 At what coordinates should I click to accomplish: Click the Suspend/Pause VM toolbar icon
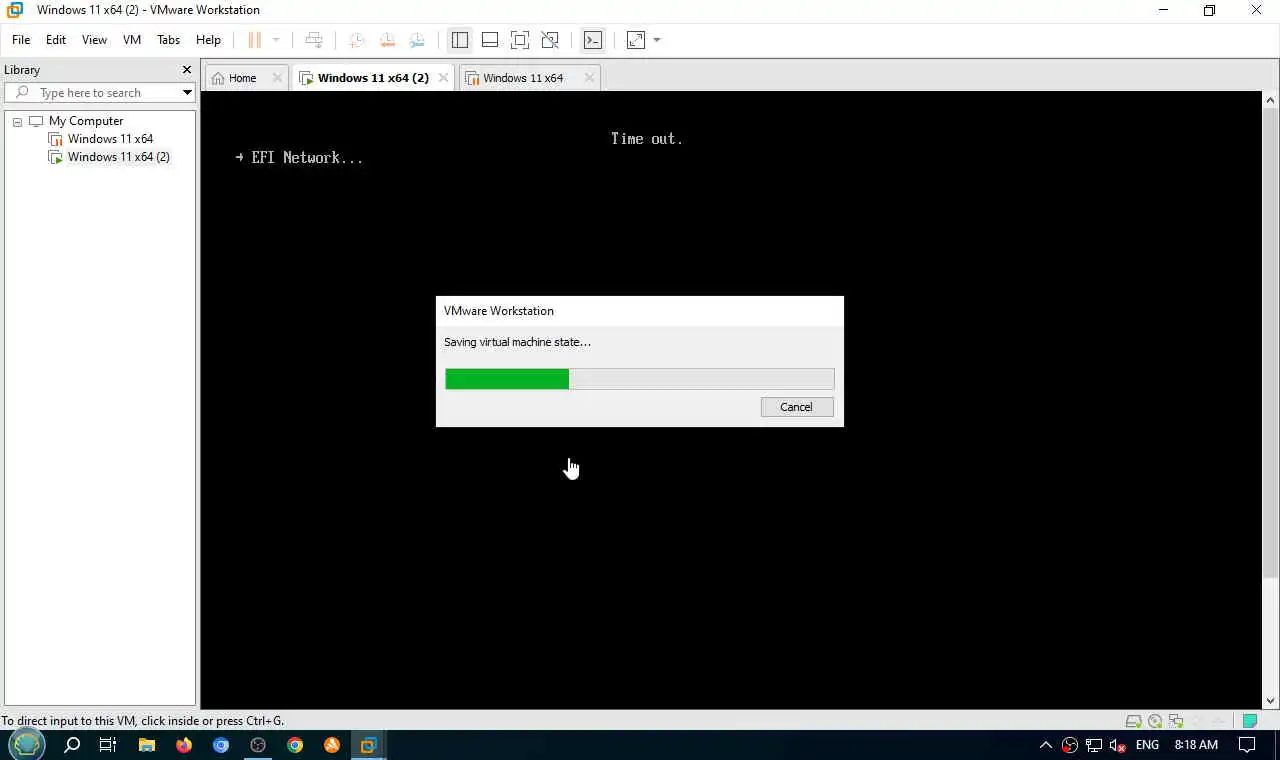254,40
